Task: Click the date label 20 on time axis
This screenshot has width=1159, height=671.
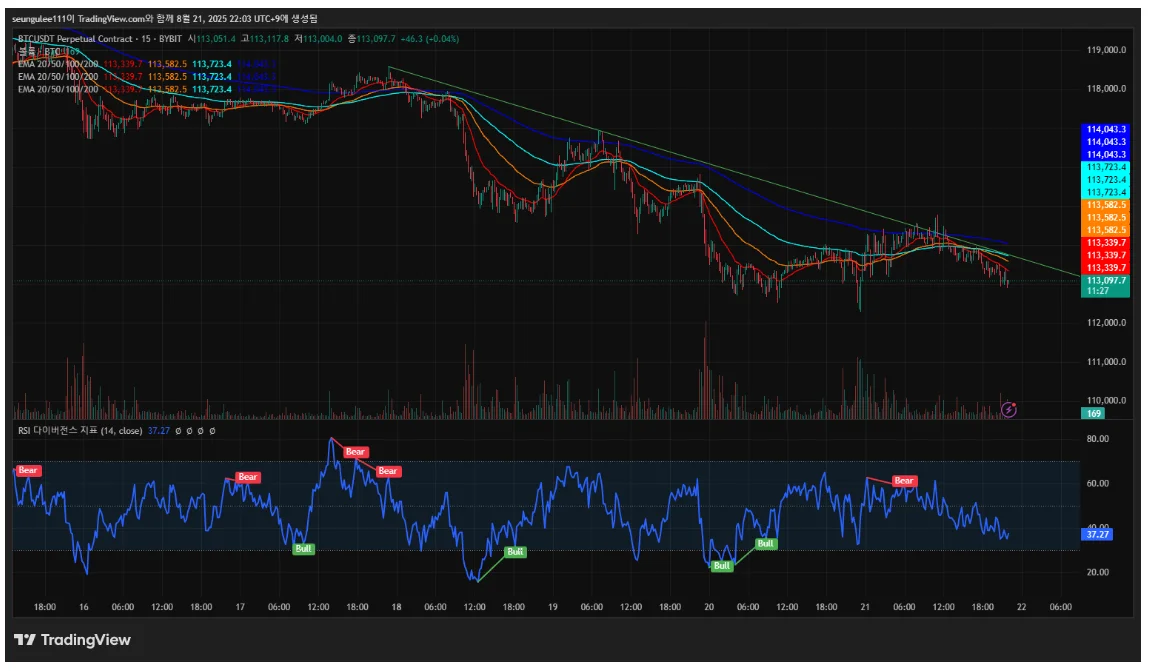Action: click(709, 607)
